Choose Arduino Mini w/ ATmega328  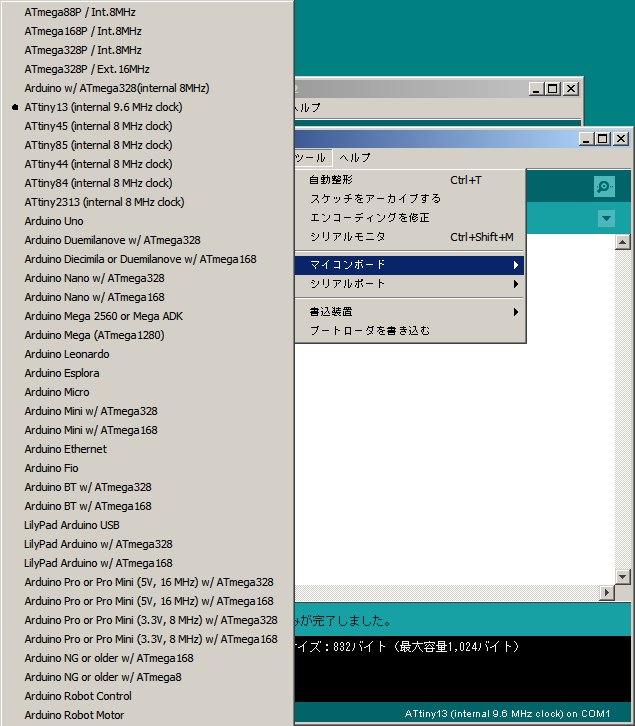[x=147, y=411]
